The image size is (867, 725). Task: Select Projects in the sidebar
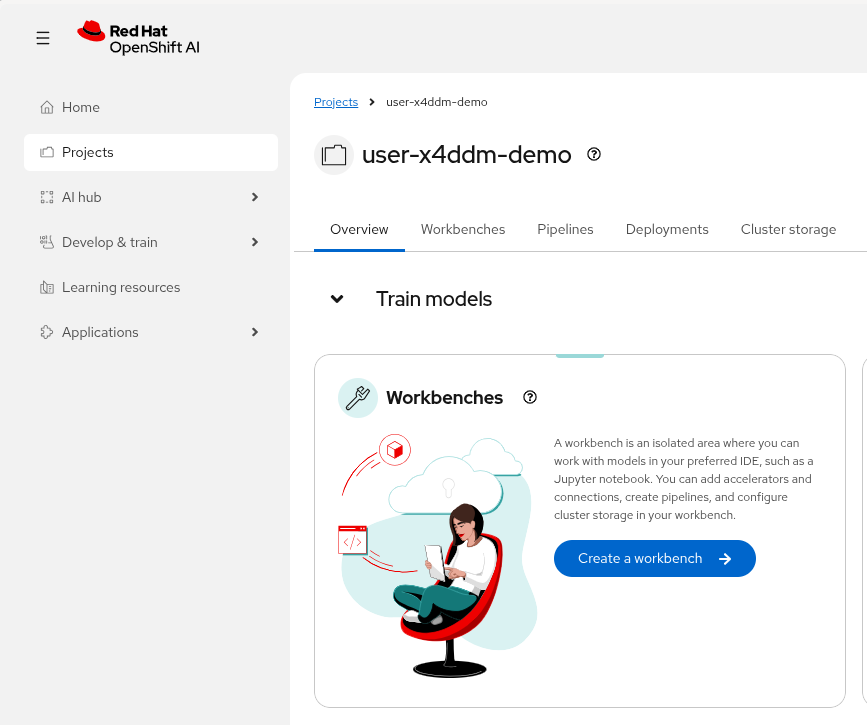tap(150, 152)
